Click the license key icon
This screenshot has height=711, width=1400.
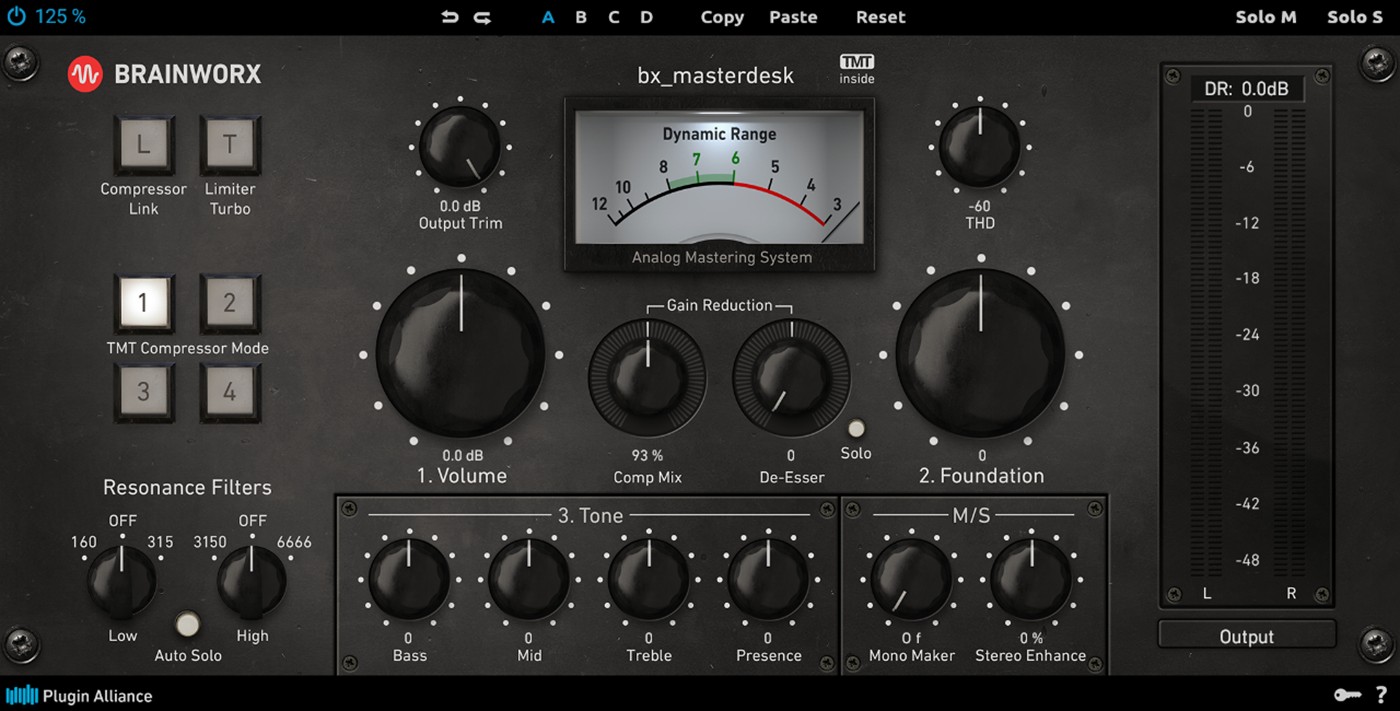[1347, 694]
